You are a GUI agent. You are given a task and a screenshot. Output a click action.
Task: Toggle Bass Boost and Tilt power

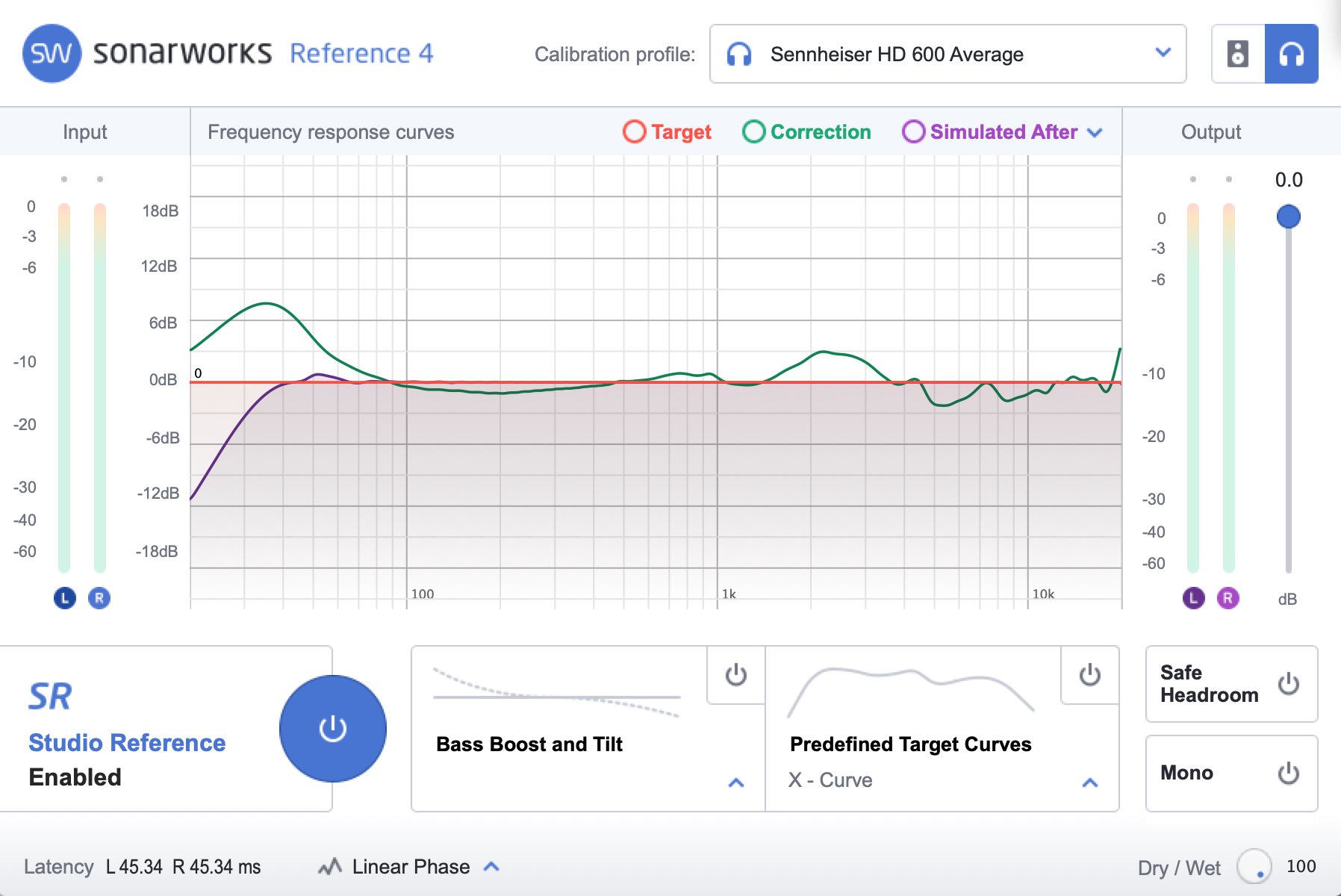tap(735, 675)
